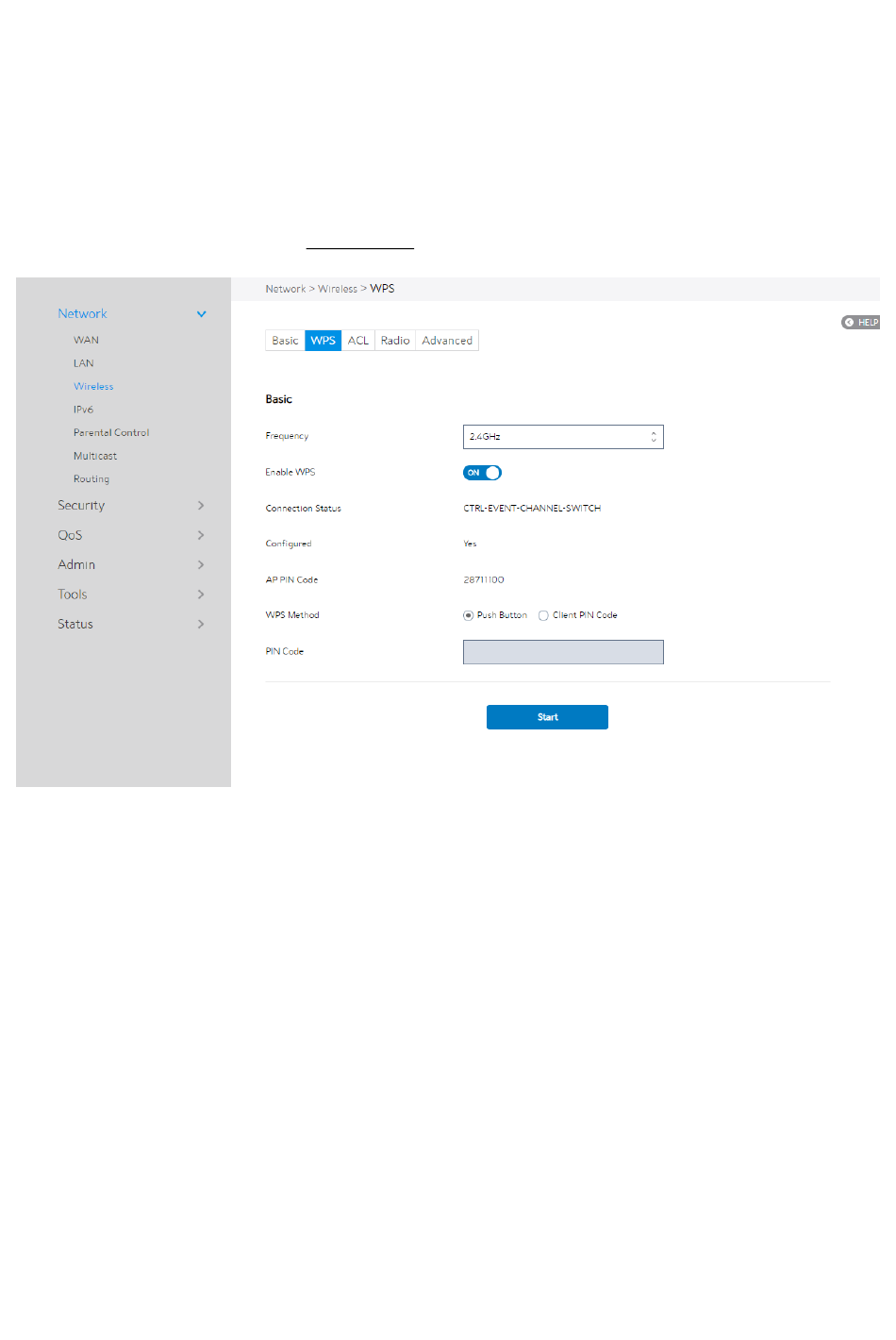Screen dimensions: 896x1340
Task: Open the Advanced tab
Action: pos(447,341)
